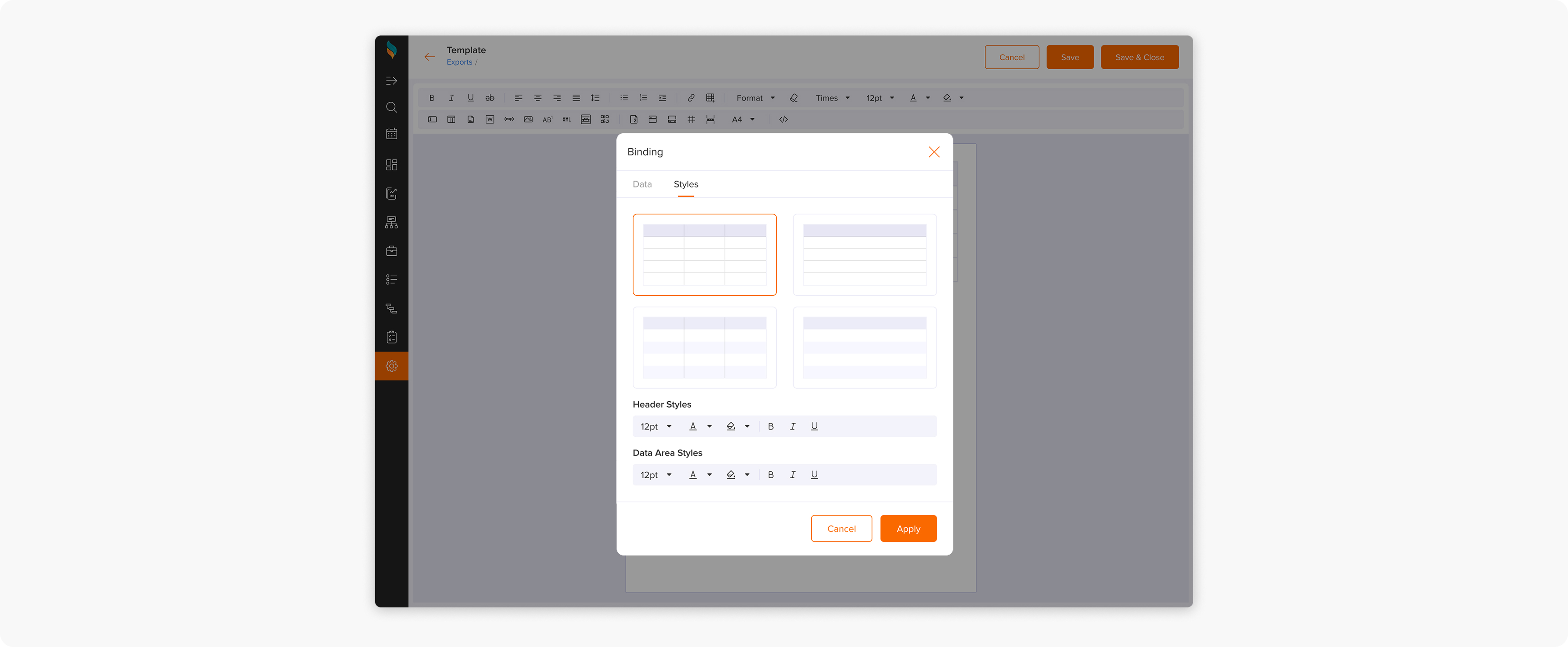The image size is (1568, 647).
Task: Open Header Styles fill color dropdown arrow
Action: 747,426
